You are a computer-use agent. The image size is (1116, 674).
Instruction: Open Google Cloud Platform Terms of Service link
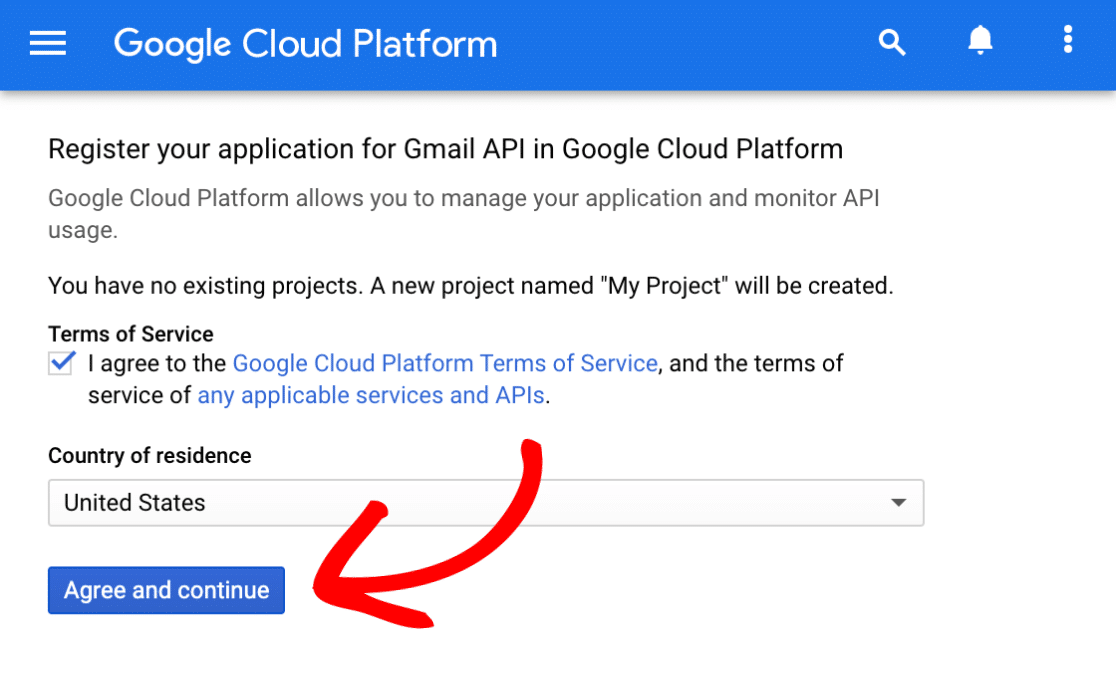click(445, 363)
